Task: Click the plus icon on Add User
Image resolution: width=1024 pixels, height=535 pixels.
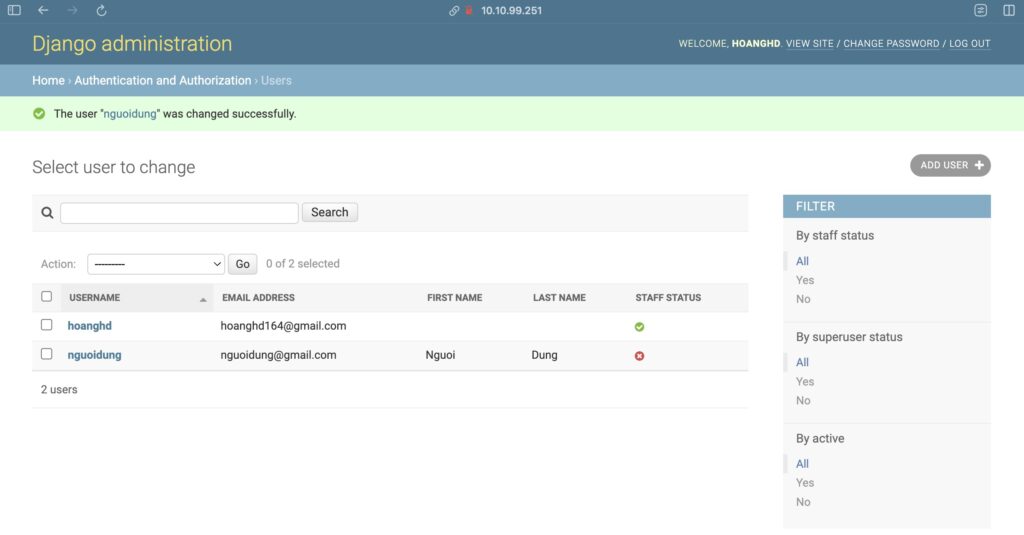Action: 979,165
